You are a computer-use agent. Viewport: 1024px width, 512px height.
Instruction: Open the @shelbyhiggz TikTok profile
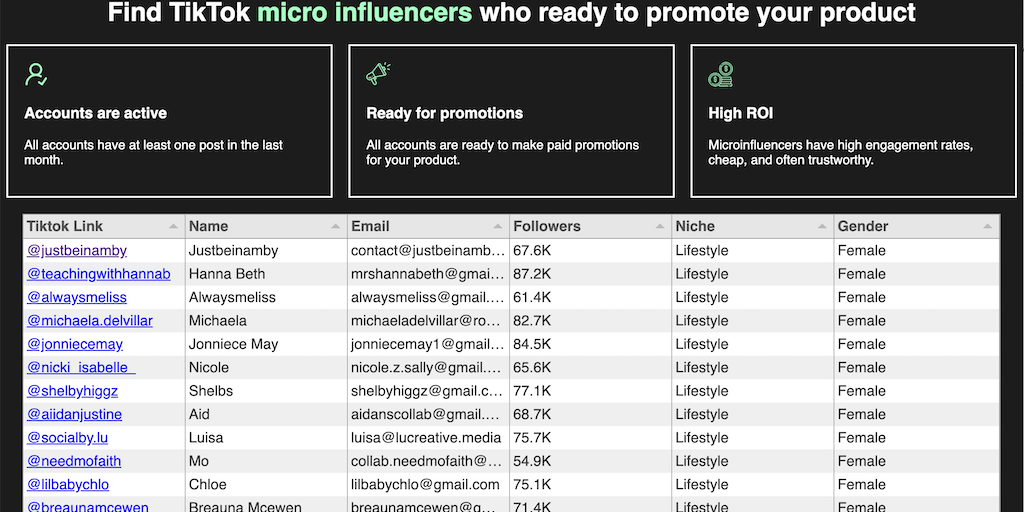75,391
